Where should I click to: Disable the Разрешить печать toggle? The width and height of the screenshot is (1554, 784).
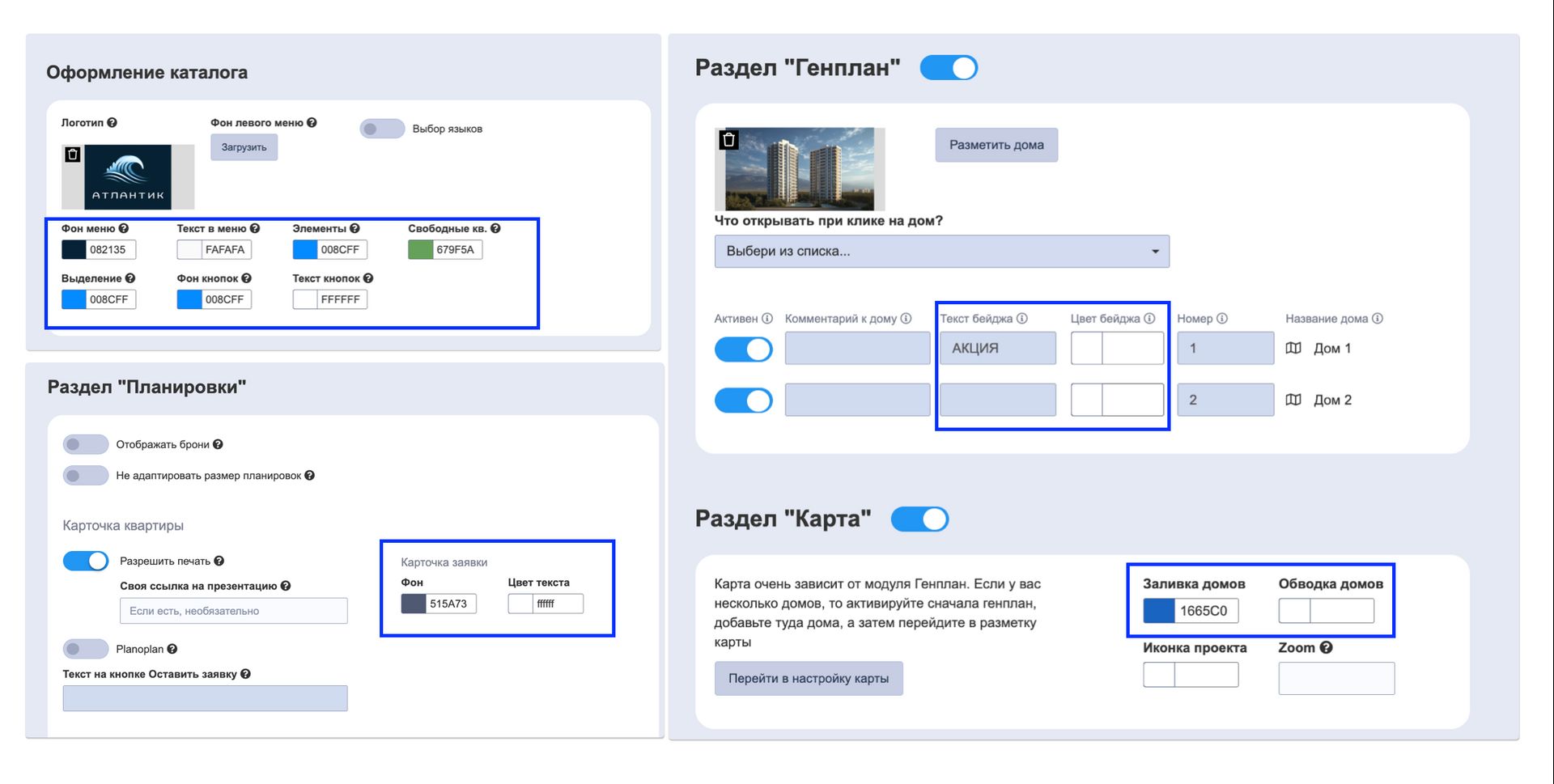[86, 561]
